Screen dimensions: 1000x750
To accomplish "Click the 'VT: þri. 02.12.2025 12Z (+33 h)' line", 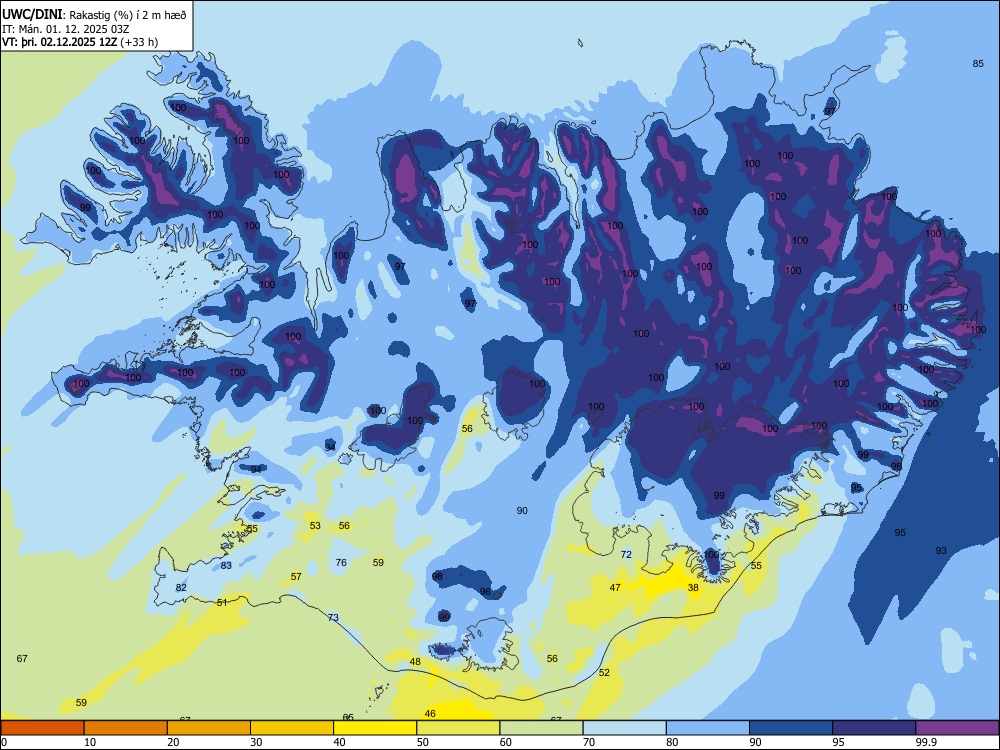I will [80, 42].
